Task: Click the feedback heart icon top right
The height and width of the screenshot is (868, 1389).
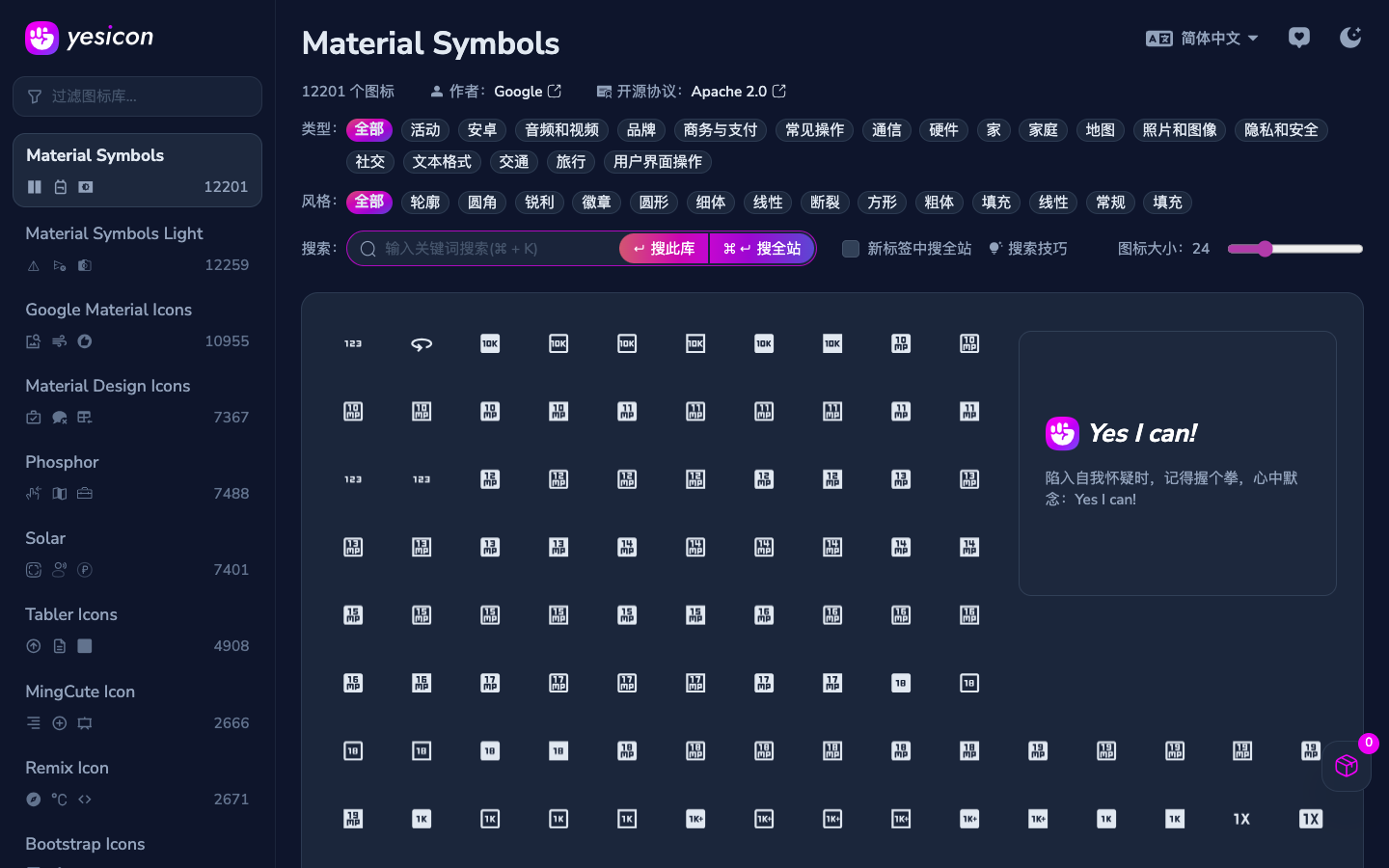Action: click(1299, 37)
